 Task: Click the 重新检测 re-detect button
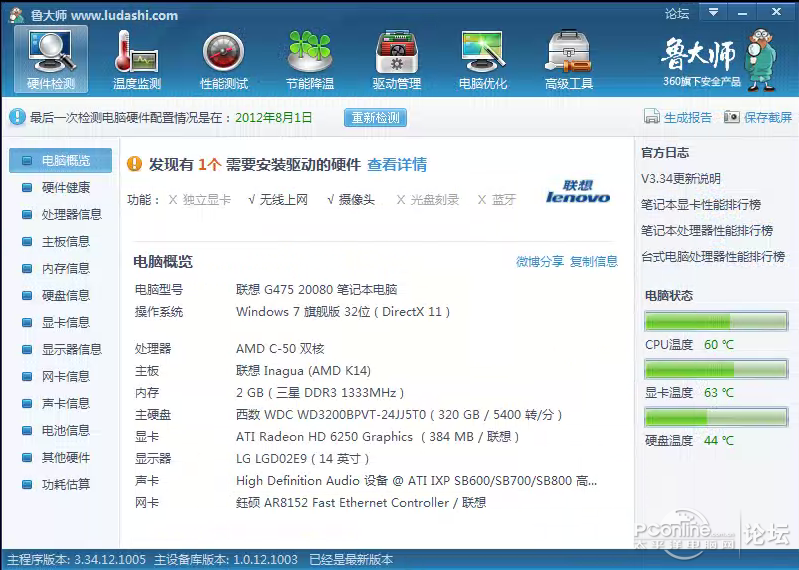pos(376,118)
